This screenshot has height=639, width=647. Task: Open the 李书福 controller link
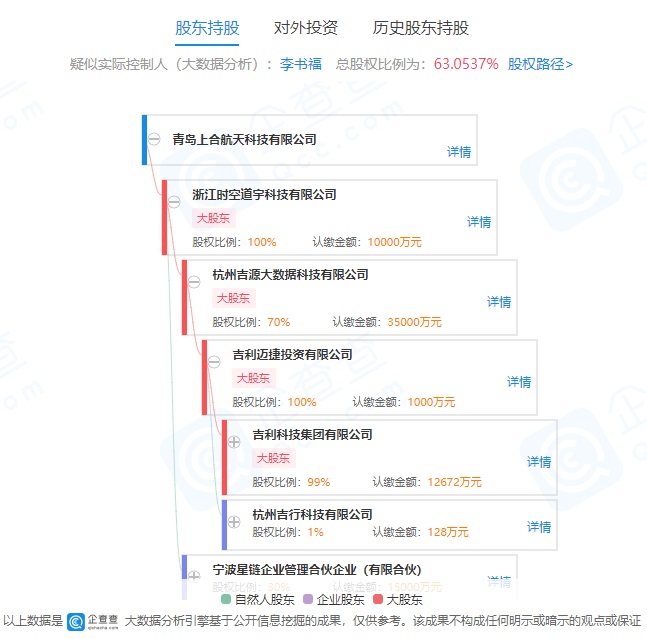301,64
